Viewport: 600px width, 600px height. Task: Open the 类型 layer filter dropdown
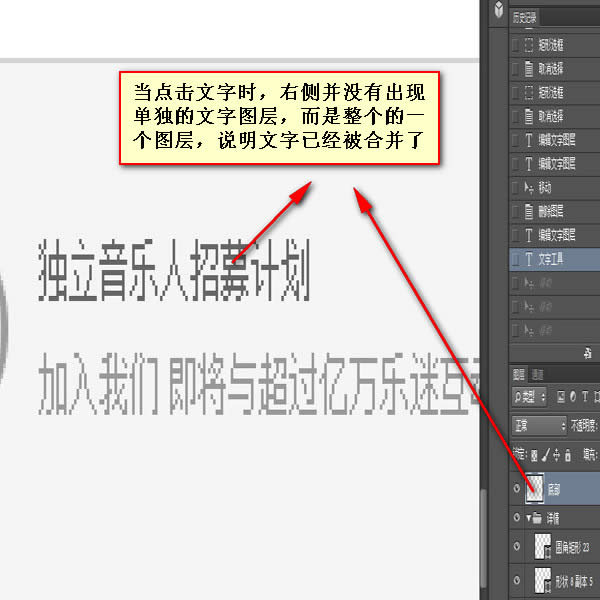coord(529,397)
